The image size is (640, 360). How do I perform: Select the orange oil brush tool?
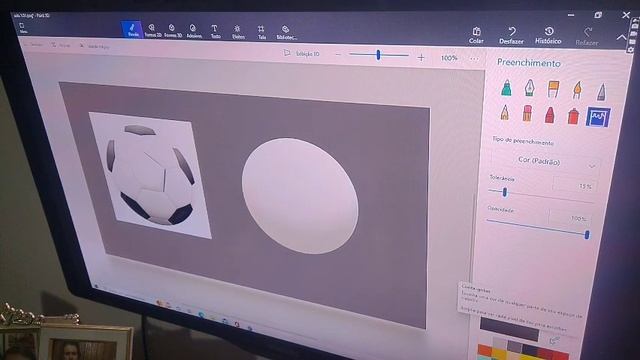pos(553,89)
